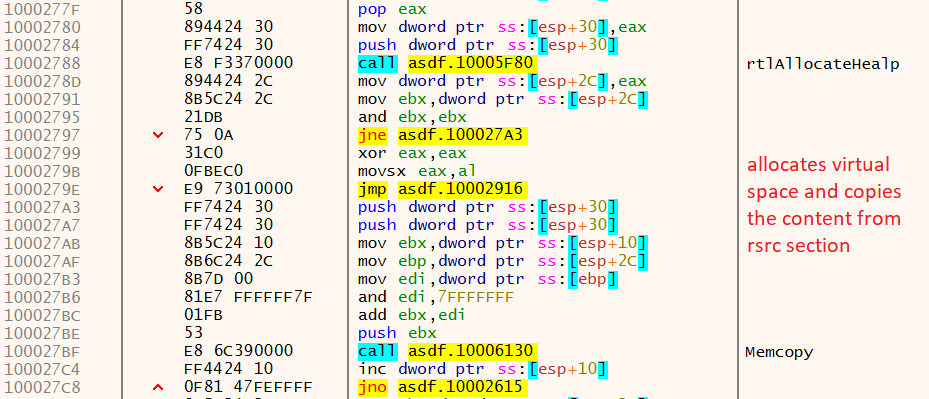929x399 pixels.
Task: Select address 100027BC
Action: pyautogui.click(x=42, y=315)
